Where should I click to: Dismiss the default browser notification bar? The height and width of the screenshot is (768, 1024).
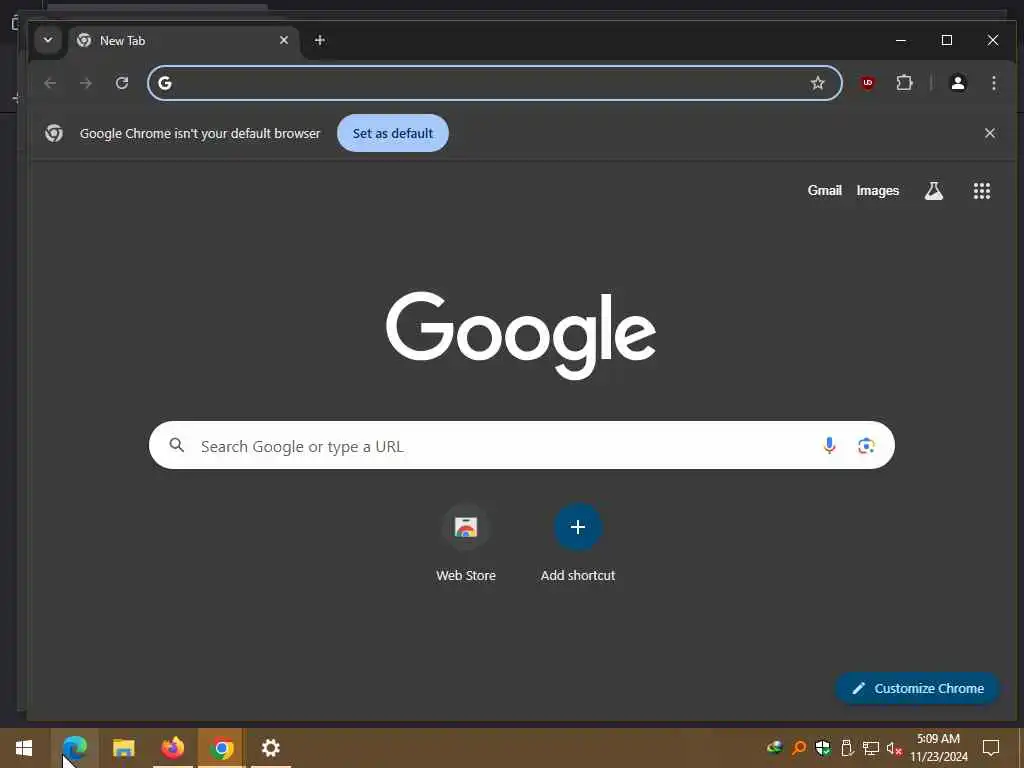[989, 133]
